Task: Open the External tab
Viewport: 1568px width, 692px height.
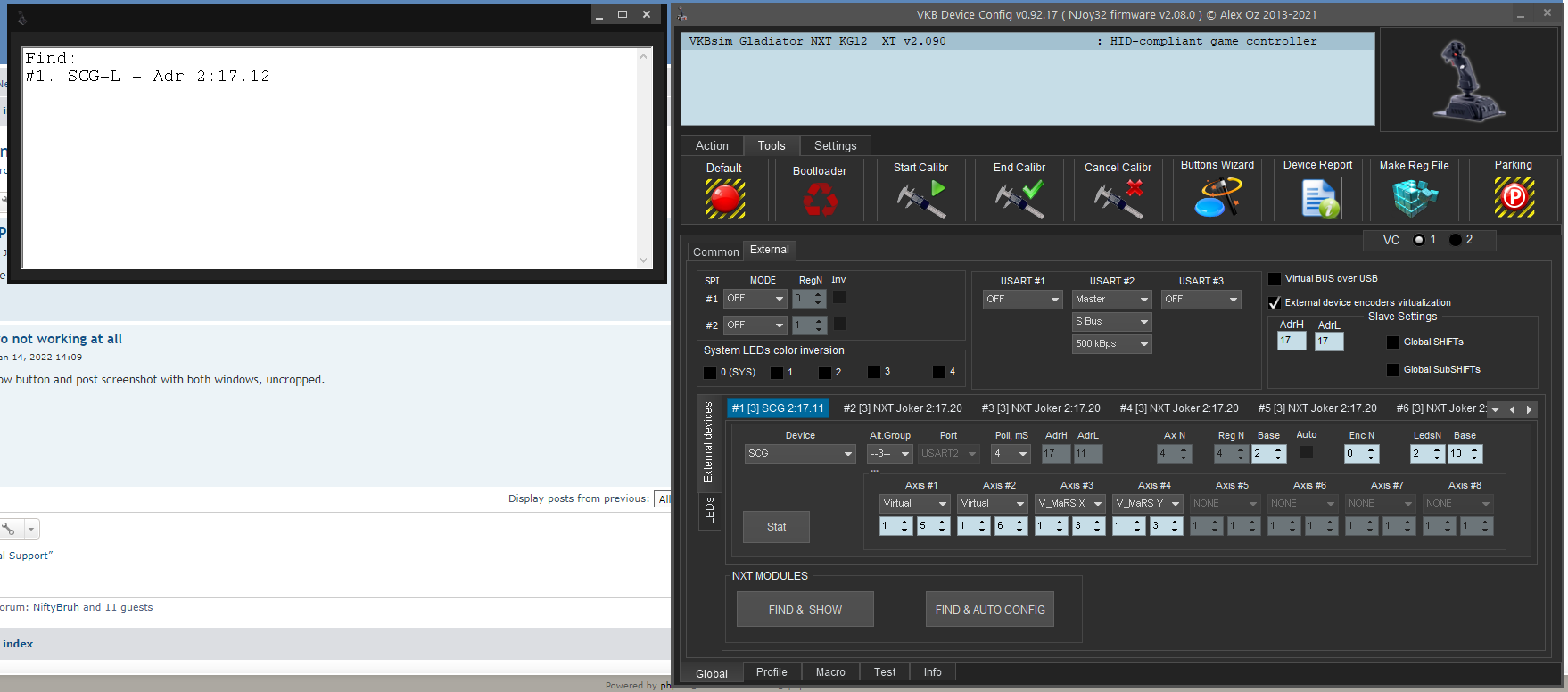Action: click(x=769, y=250)
